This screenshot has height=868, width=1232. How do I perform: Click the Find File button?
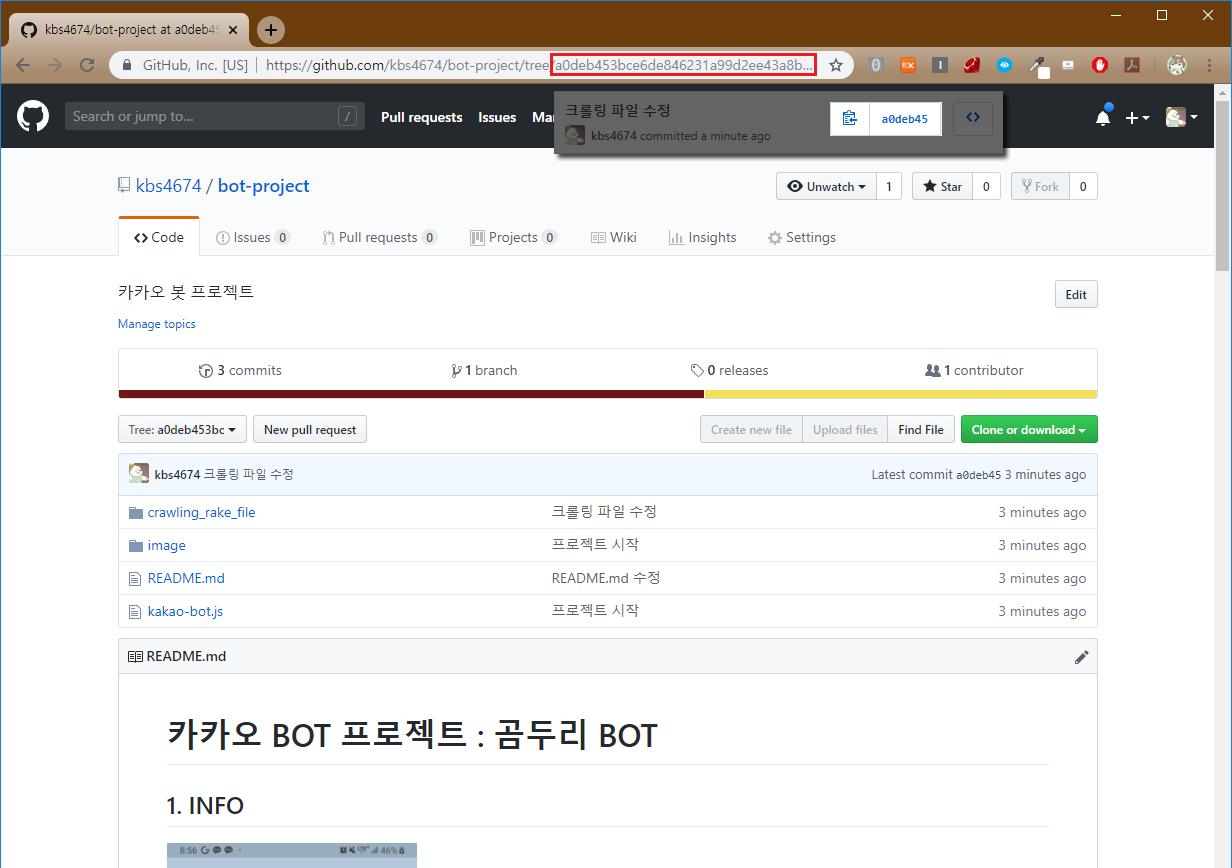point(921,430)
